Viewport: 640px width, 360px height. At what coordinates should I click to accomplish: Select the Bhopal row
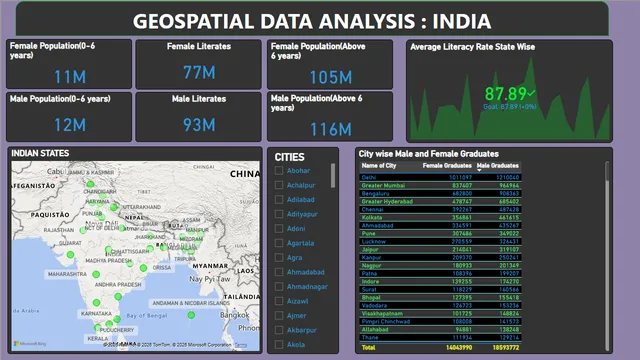[x=440, y=298]
